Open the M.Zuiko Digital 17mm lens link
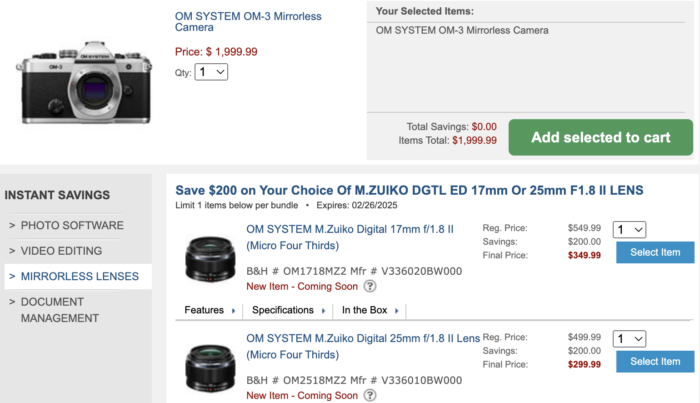This screenshot has width=700, height=403. [346, 236]
